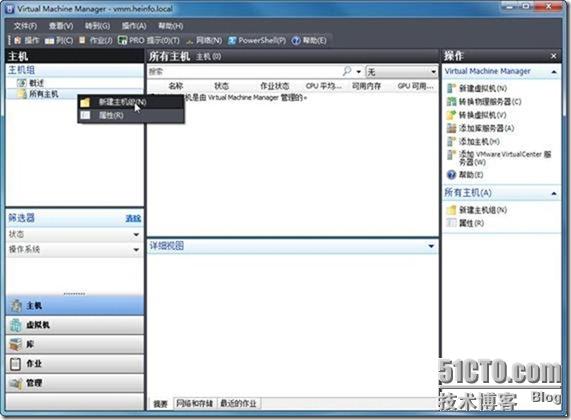Open the 网络(N) networking toolbar button
Viewport: 571px width, 420px height.
pyautogui.click(x=204, y=40)
